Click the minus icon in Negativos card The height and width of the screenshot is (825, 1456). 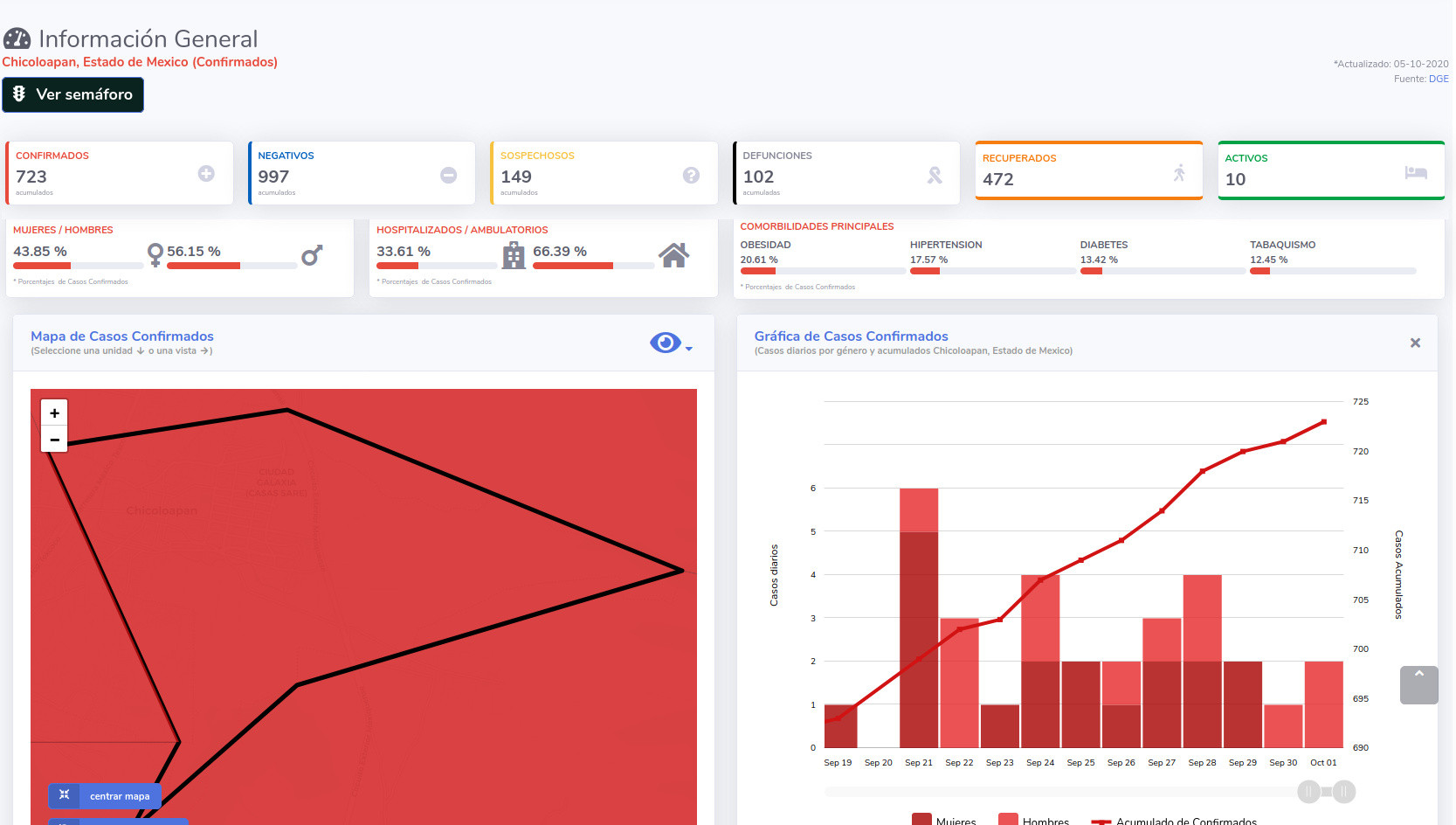449,175
